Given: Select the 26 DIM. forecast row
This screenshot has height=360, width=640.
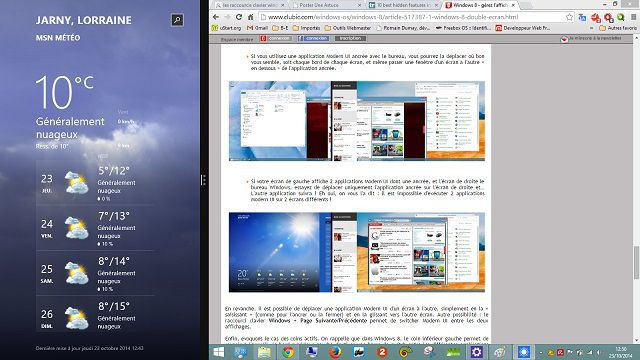Looking at the screenshot, I should point(95,314).
